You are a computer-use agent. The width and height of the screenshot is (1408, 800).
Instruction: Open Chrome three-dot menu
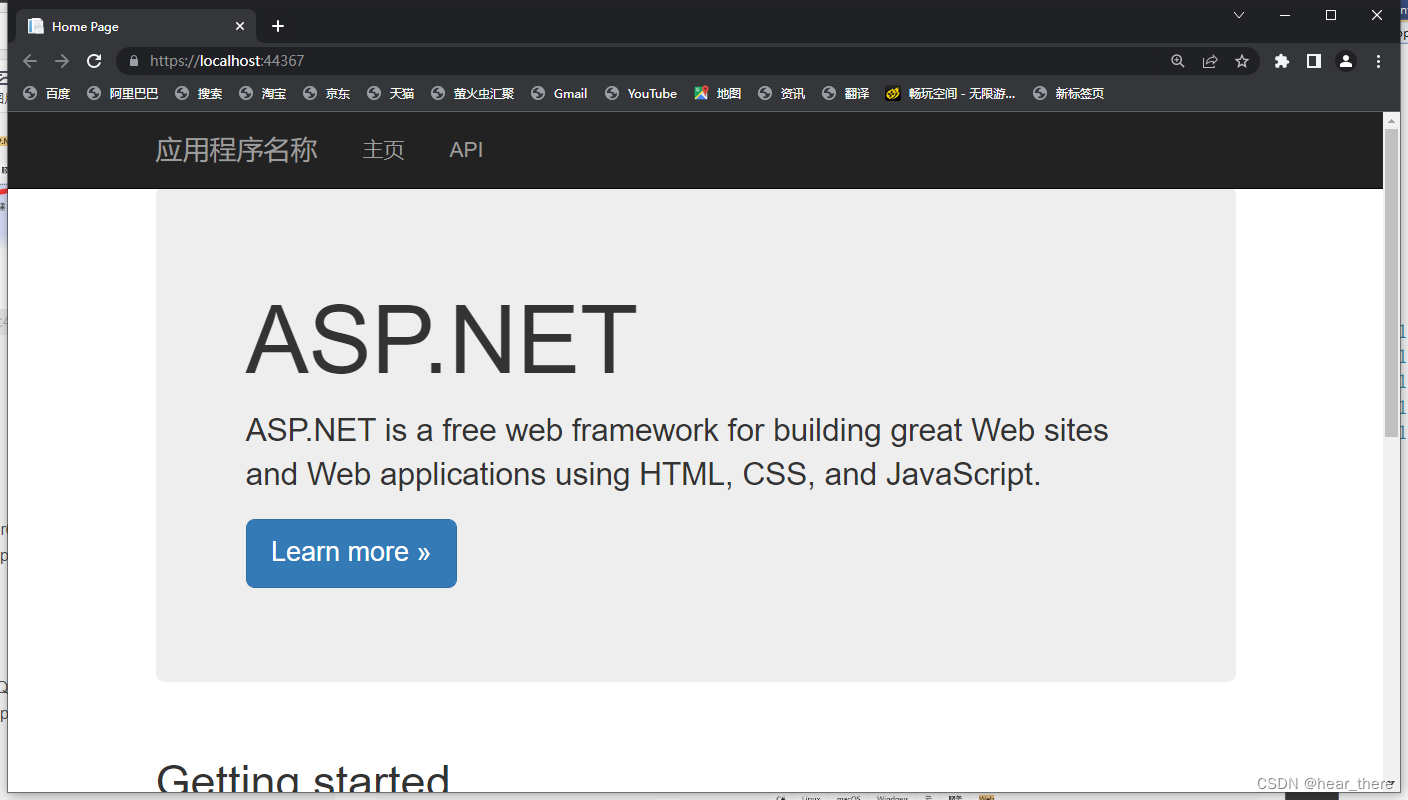1378,61
